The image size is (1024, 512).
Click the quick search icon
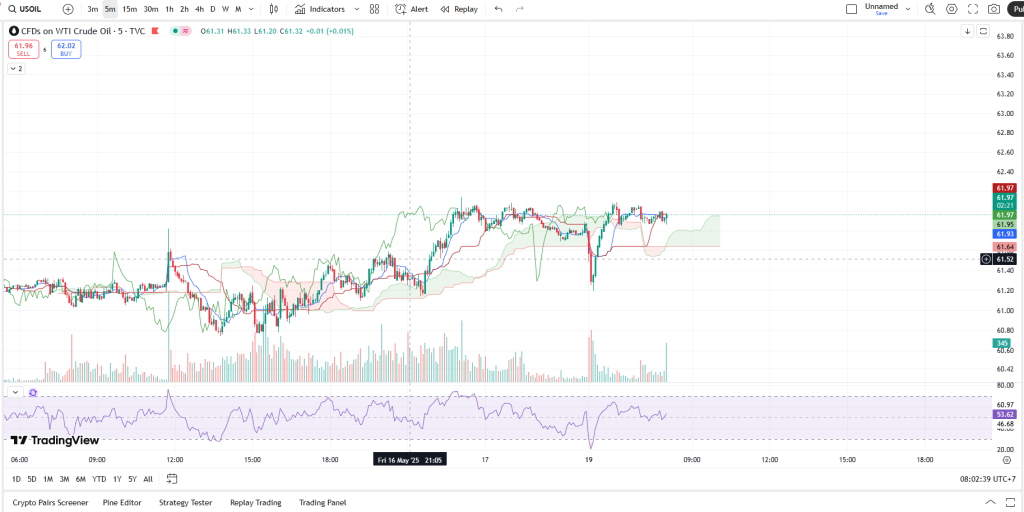tap(930, 9)
